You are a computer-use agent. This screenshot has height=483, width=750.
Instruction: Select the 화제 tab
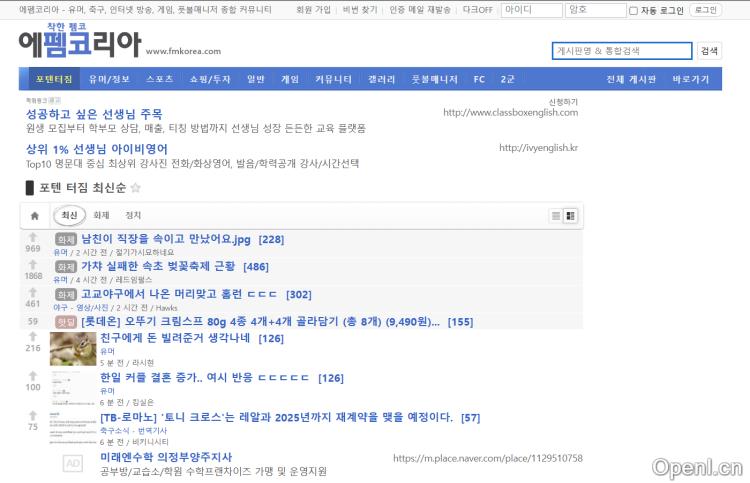(101, 216)
